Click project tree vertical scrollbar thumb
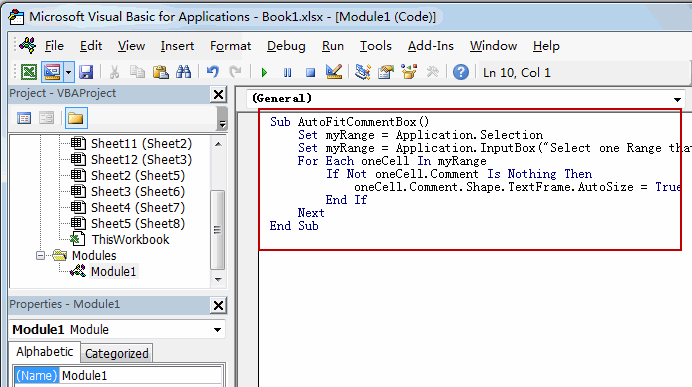Viewport: 692px width, 387px height. [x=218, y=229]
